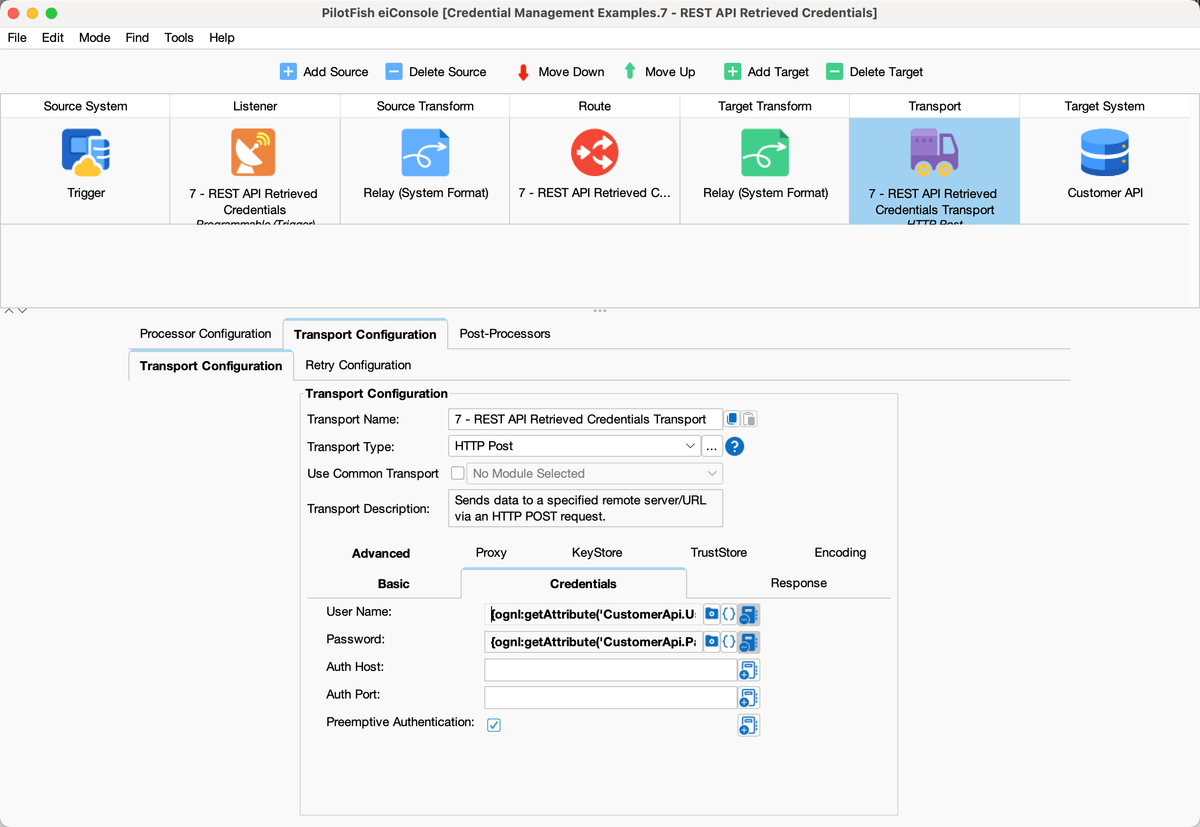Switch to KeyStore settings tab
This screenshot has height=827, width=1200.
pyautogui.click(x=597, y=552)
